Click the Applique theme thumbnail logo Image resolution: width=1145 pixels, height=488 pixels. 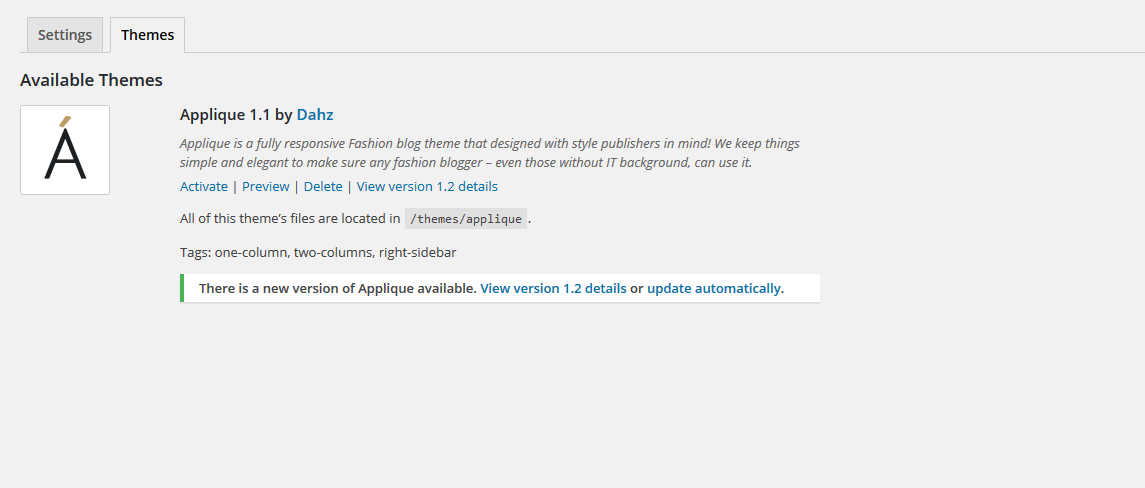click(x=65, y=150)
